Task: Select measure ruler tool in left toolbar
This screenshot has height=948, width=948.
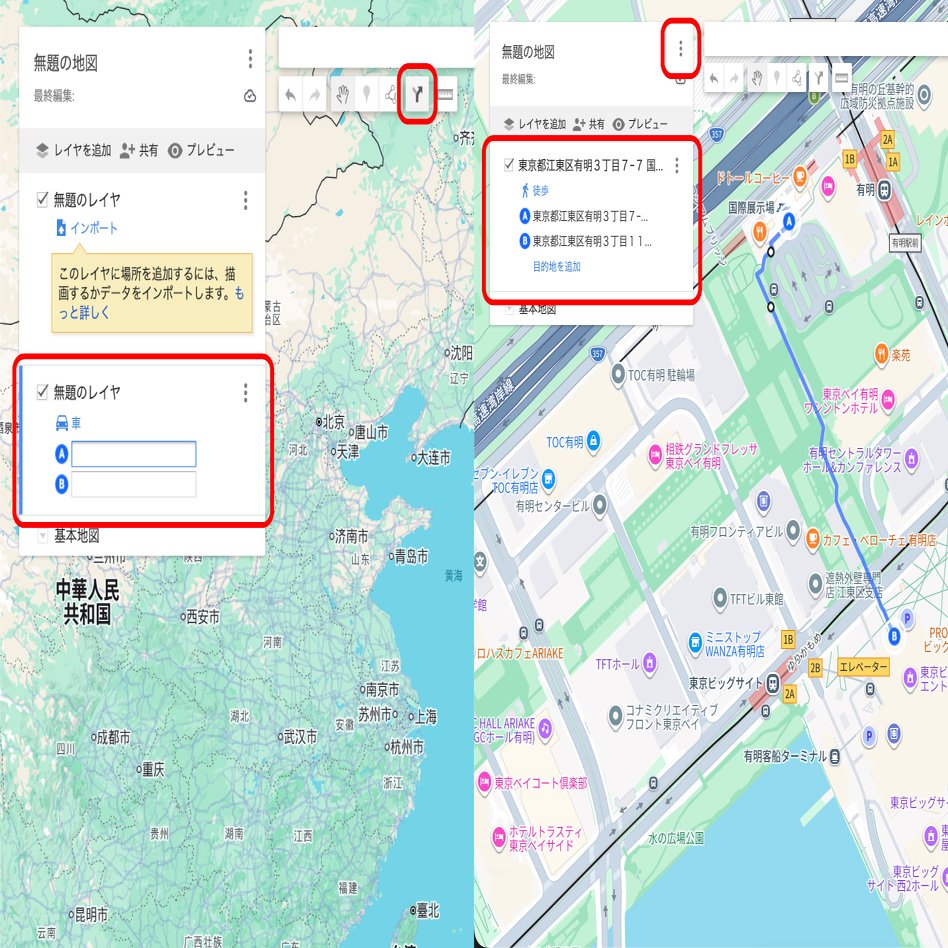Action: point(445,94)
